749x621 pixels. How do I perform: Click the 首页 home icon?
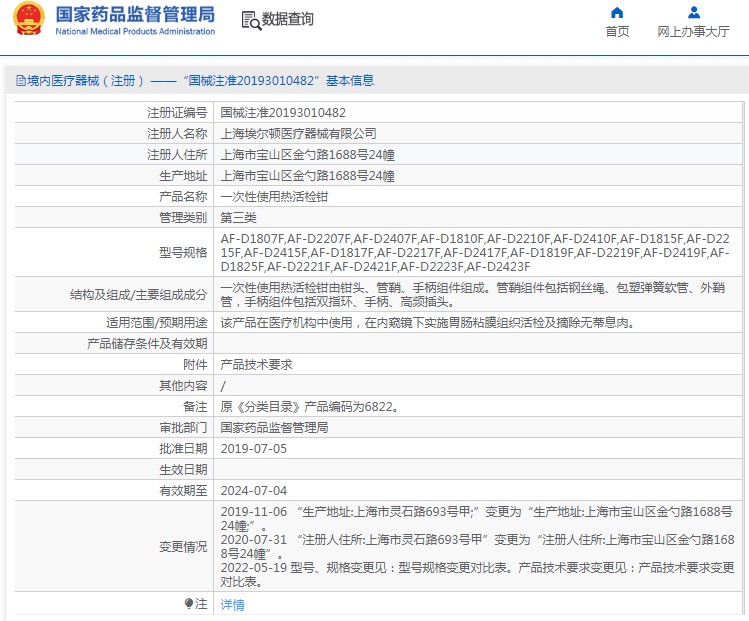[617, 12]
